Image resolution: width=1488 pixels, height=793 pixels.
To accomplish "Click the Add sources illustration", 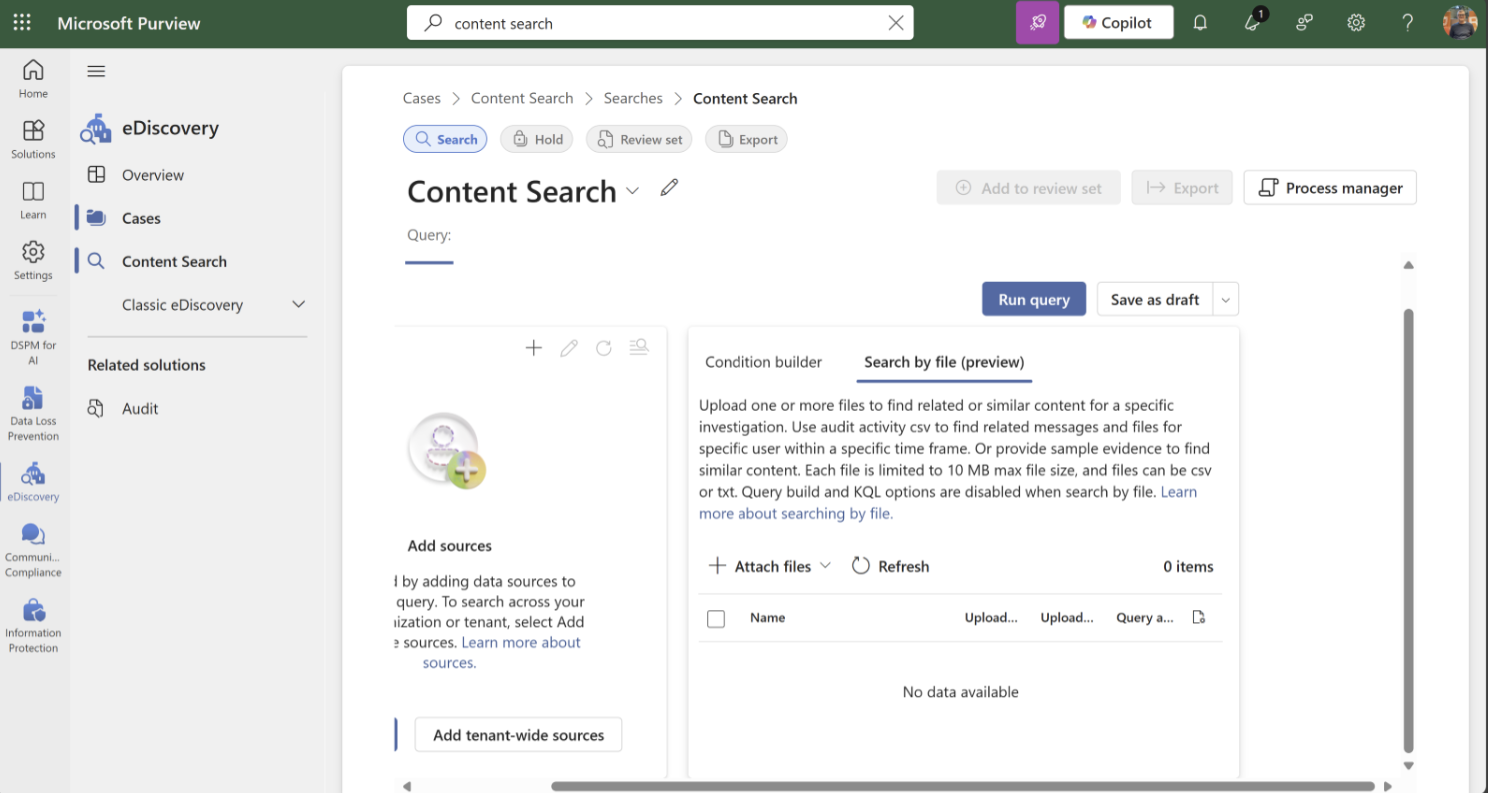I will (x=447, y=451).
